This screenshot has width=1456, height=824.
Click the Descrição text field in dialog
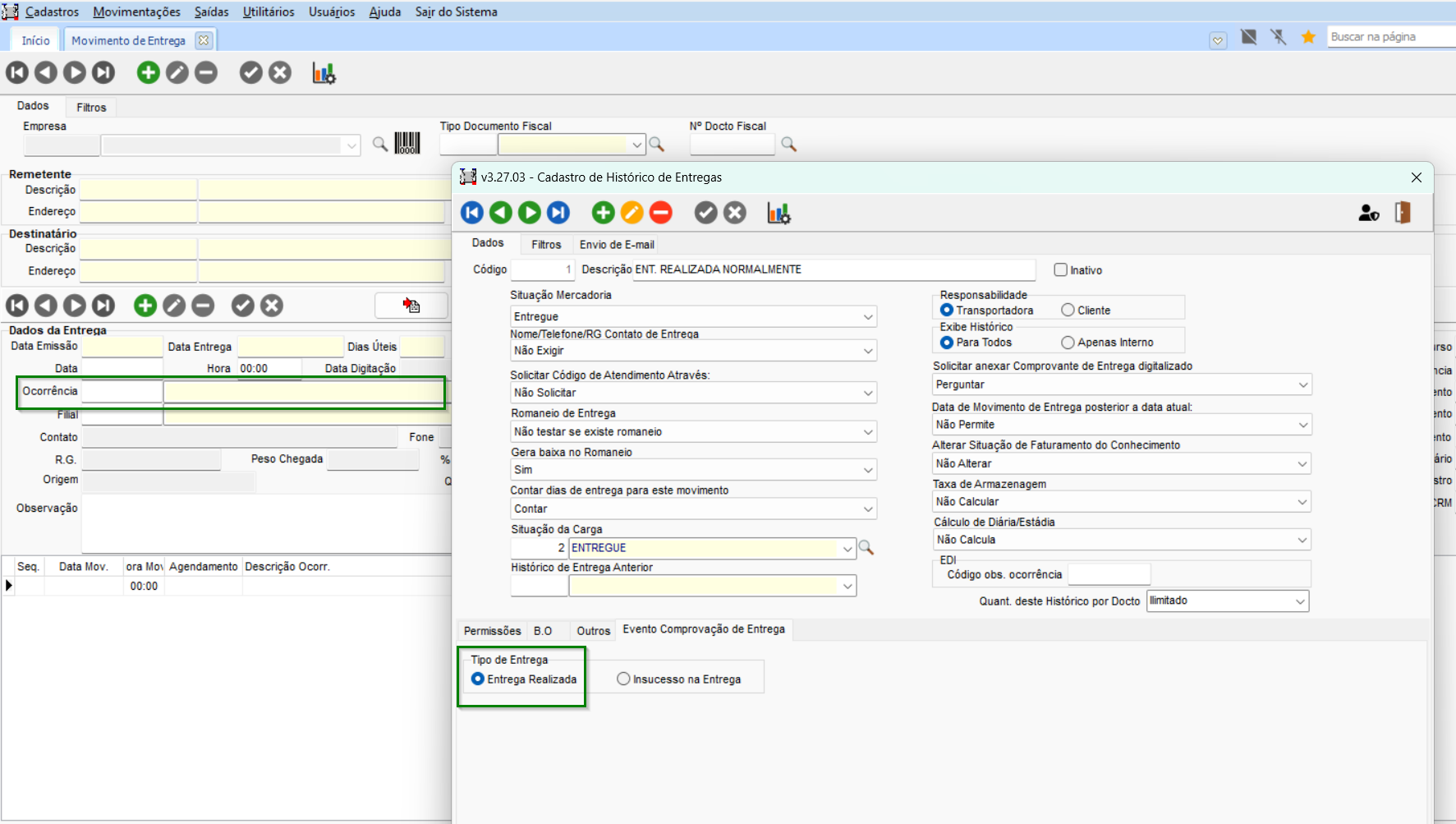coord(833,269)
